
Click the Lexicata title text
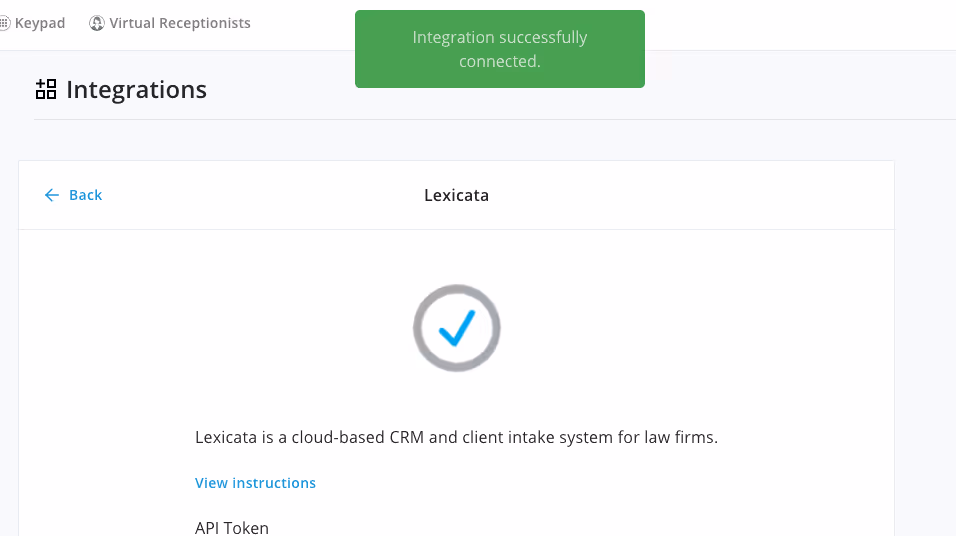[457, 195]
